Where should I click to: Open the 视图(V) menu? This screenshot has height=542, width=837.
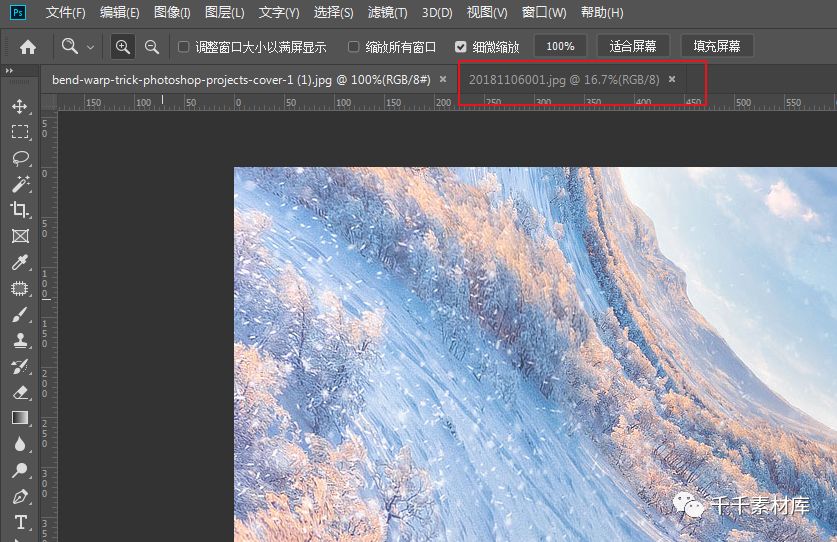coord(487,12)
